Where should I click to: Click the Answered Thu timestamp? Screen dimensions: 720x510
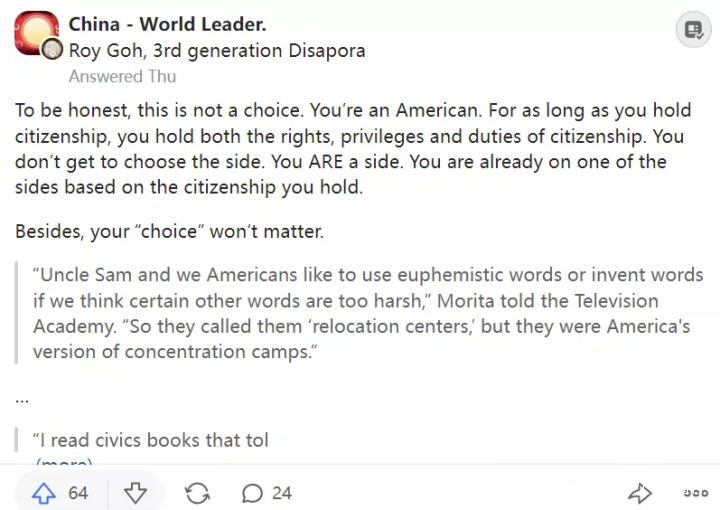pyautogui.click(x=122, y=76)
